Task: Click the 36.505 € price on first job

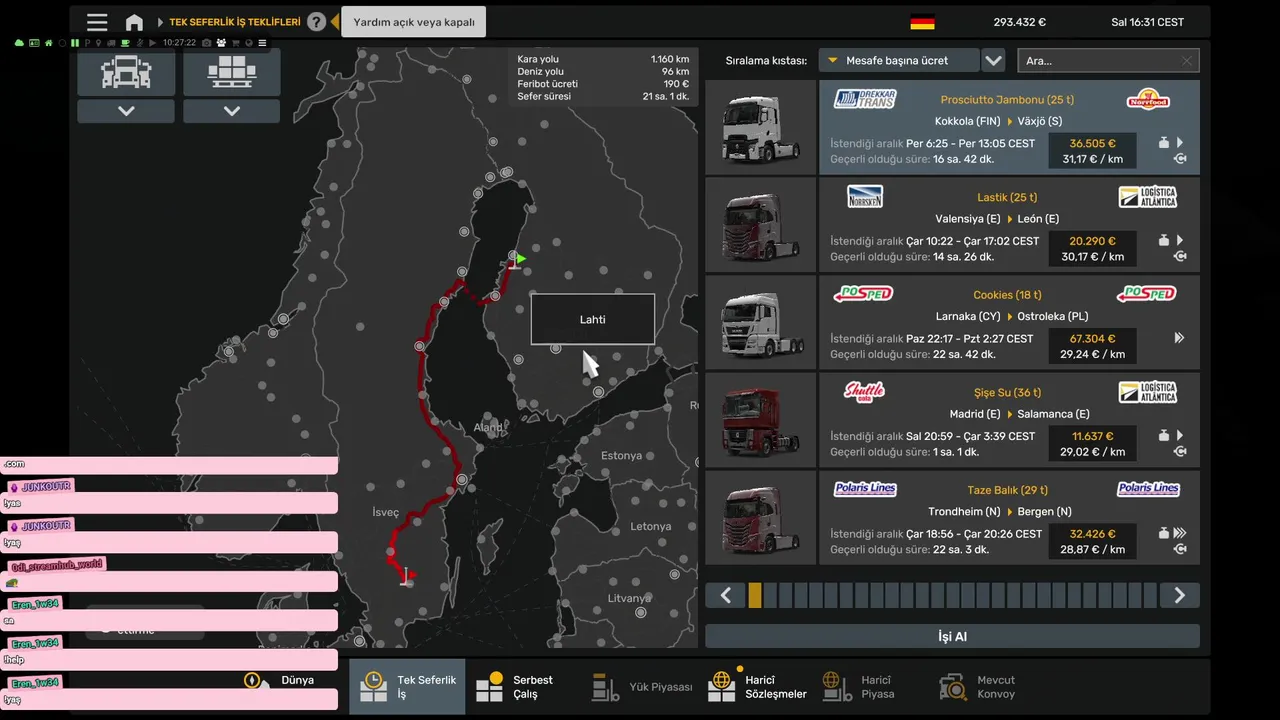Action: coord(1092,143)
